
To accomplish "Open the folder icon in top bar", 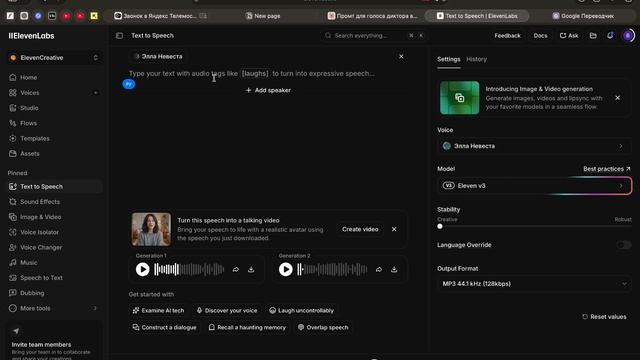I will click(x=593, y=36).
